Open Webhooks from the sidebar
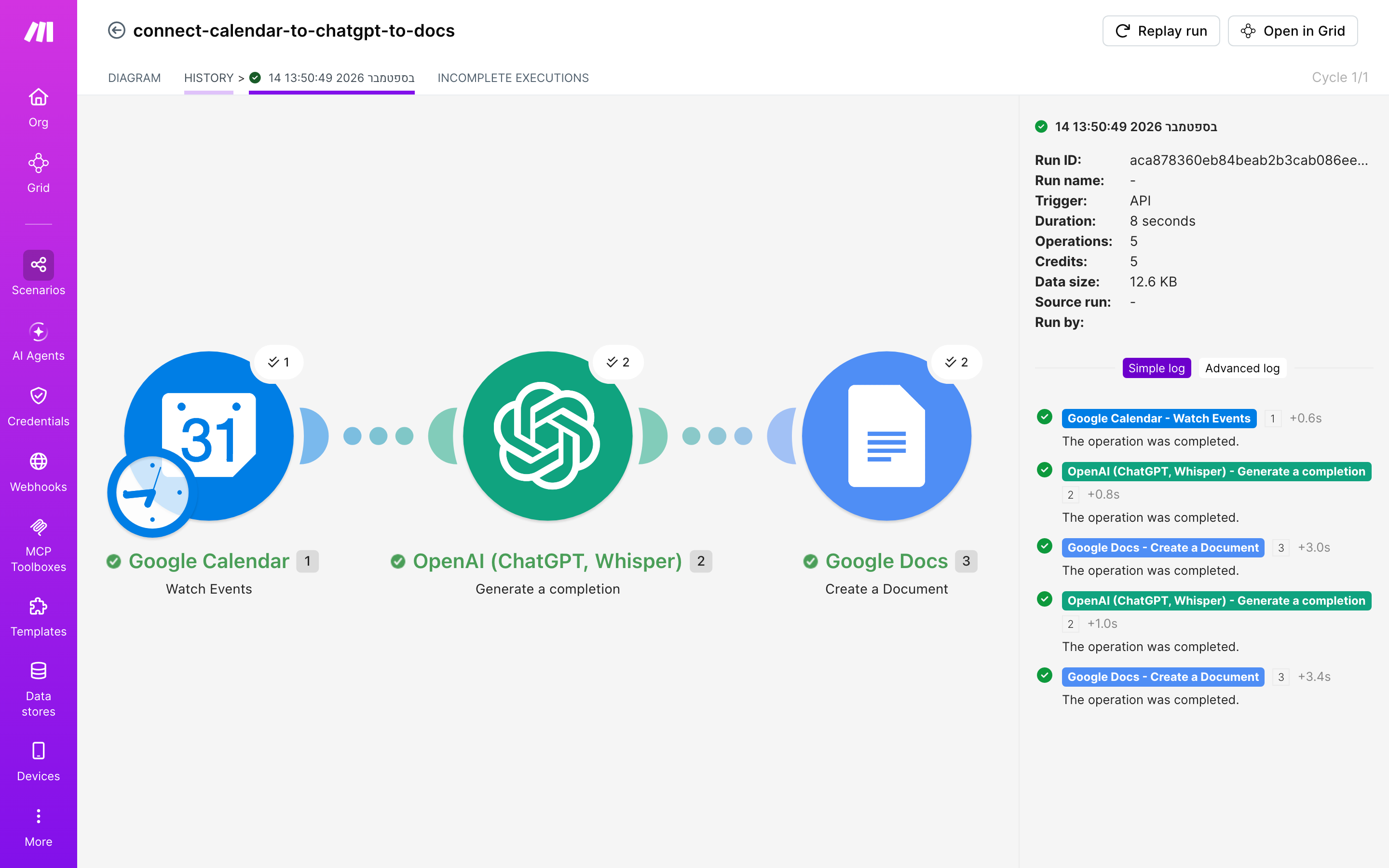The image size is (1389, 868). [x=39, y=473]
